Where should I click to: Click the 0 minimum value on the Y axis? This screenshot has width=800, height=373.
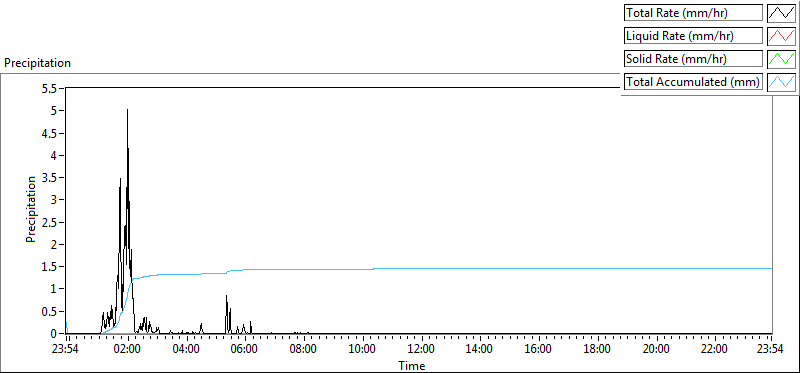click(x=59, y=334)
